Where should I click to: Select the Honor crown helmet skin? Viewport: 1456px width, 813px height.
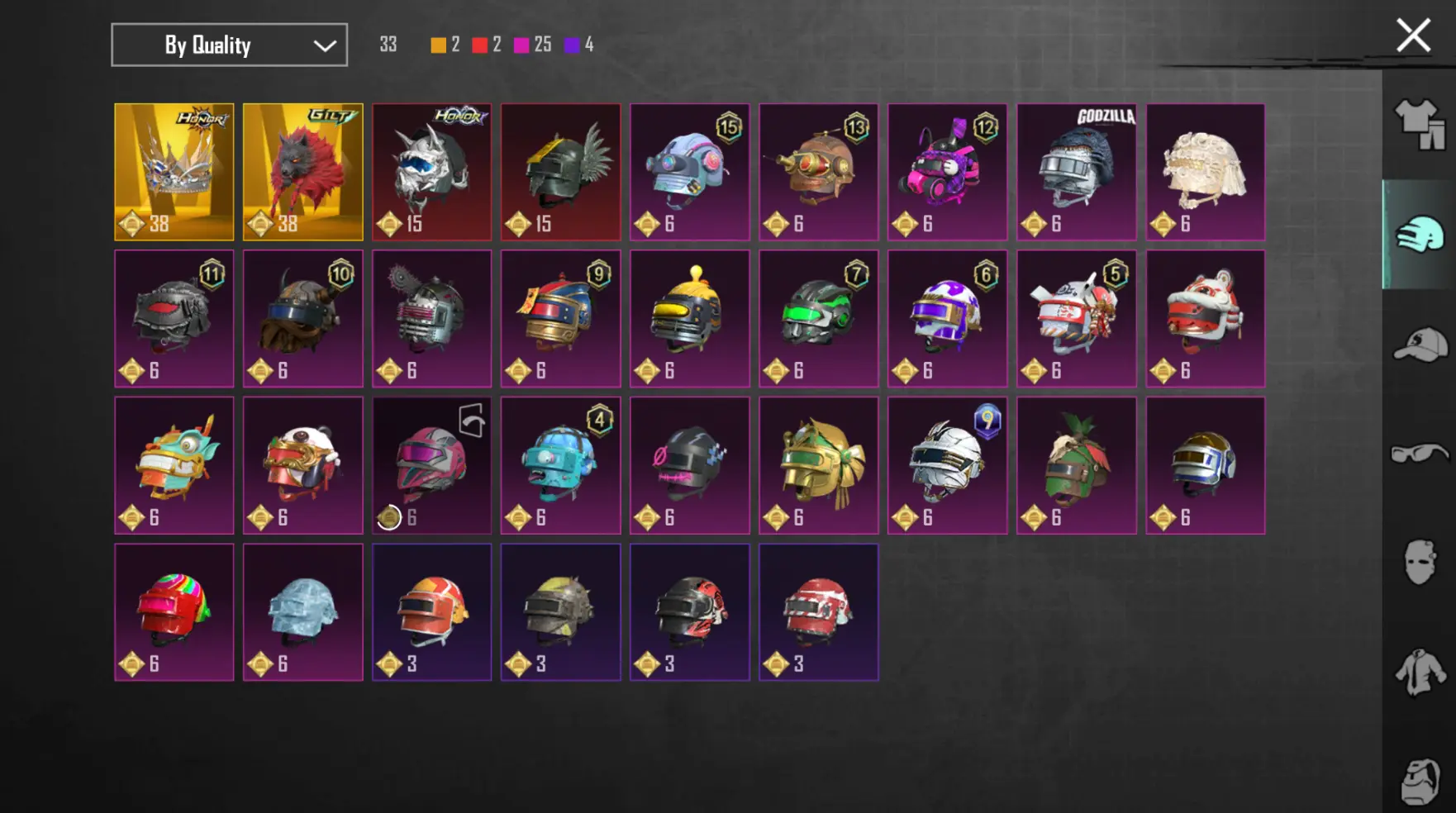tap(174, 172)
